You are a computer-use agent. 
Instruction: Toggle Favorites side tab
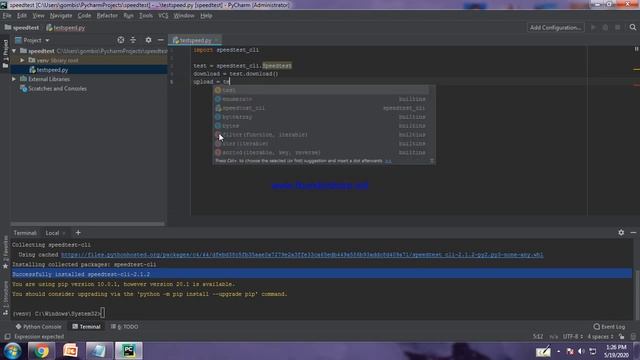(5, 252)
